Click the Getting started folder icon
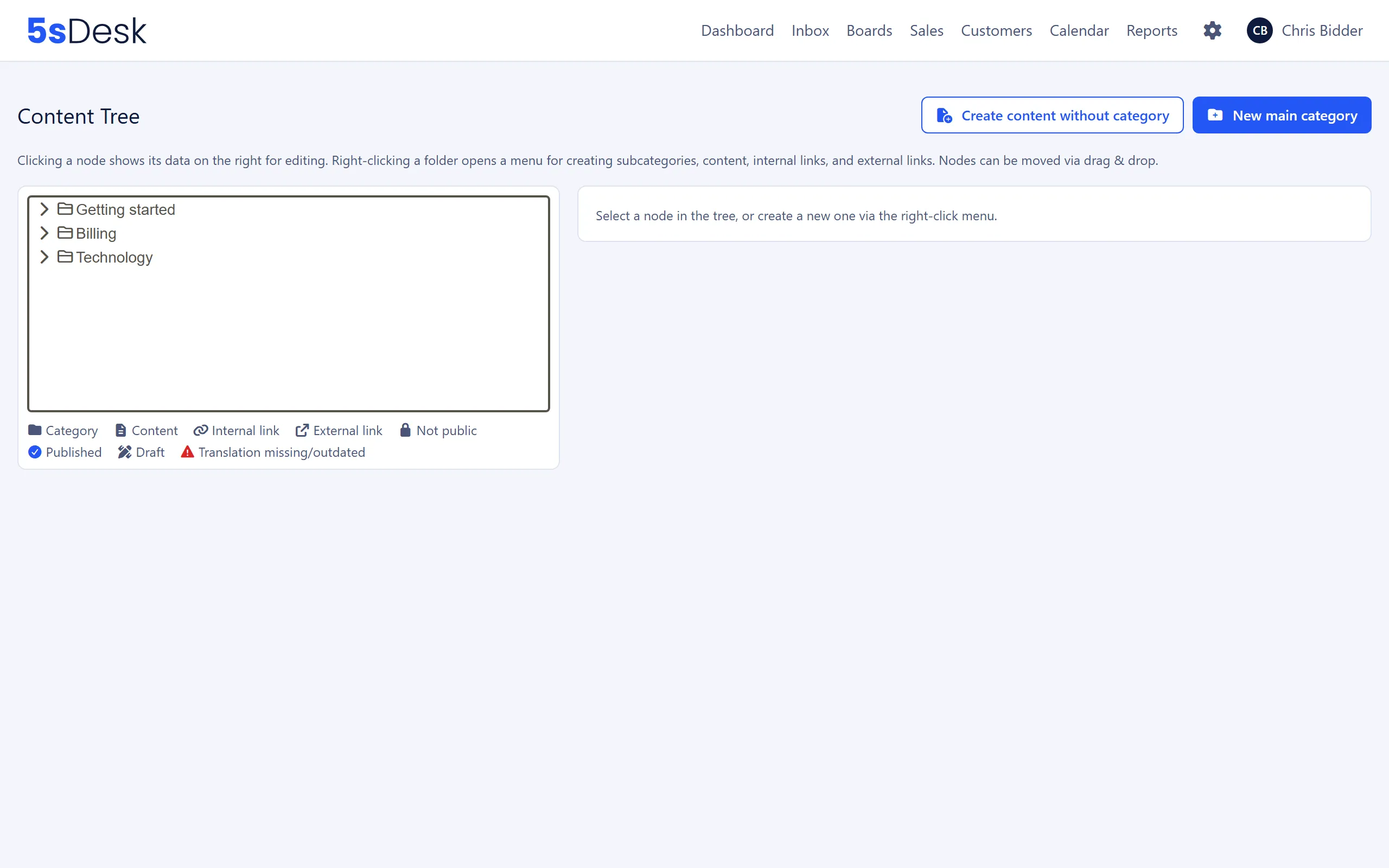This screenshot has height=868, width=1389. point(65,209)
